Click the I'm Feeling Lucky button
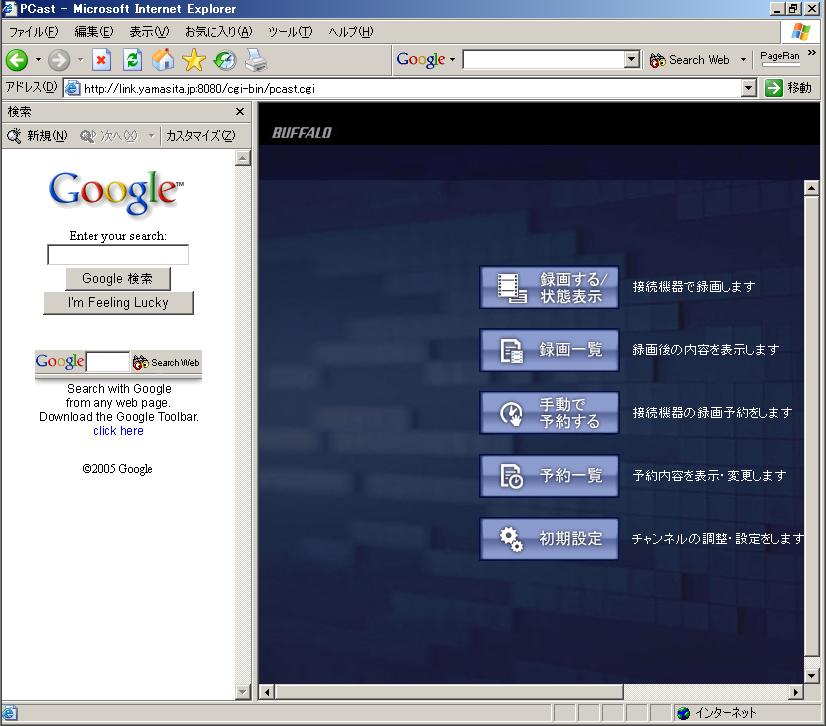The width and height of the screenshot is (826, 726). point(118,303)
